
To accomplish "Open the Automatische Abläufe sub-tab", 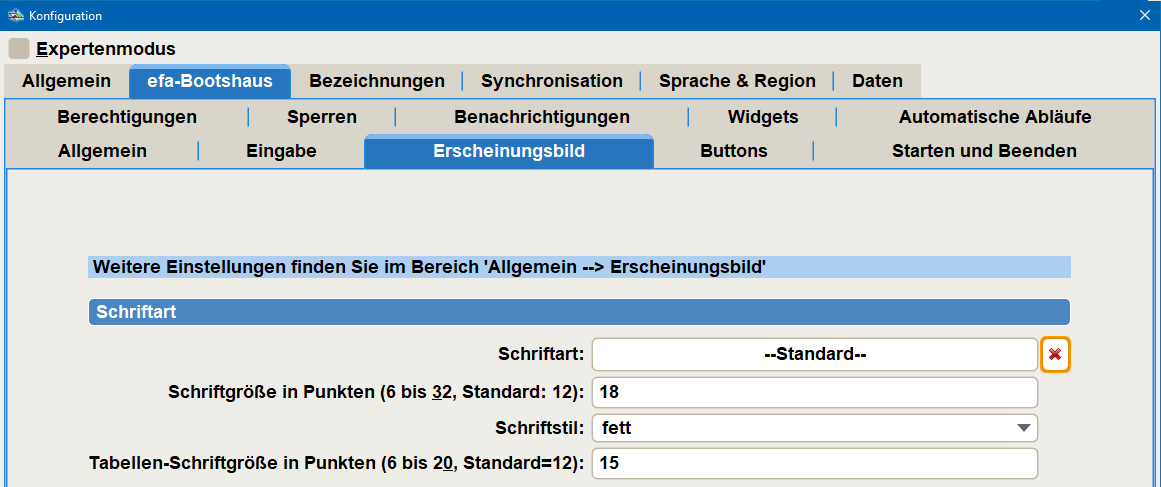I will tap(995, 117).
